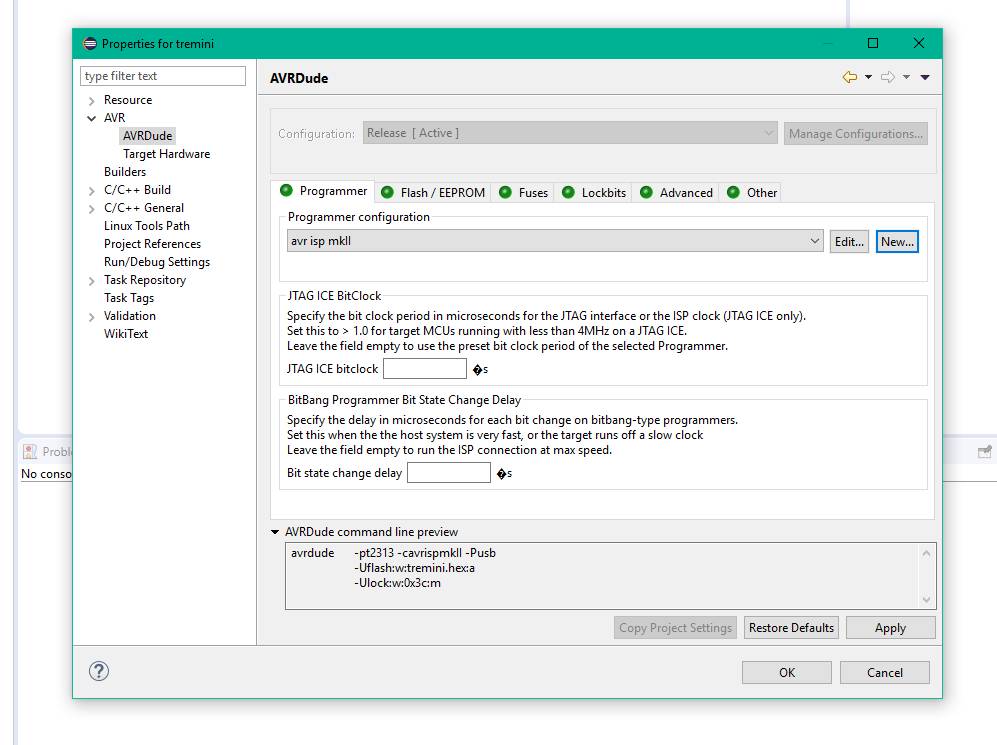Screen dimensions: 997x745
Task: Expand the Task Repository node
Action: tap(92, 280)
